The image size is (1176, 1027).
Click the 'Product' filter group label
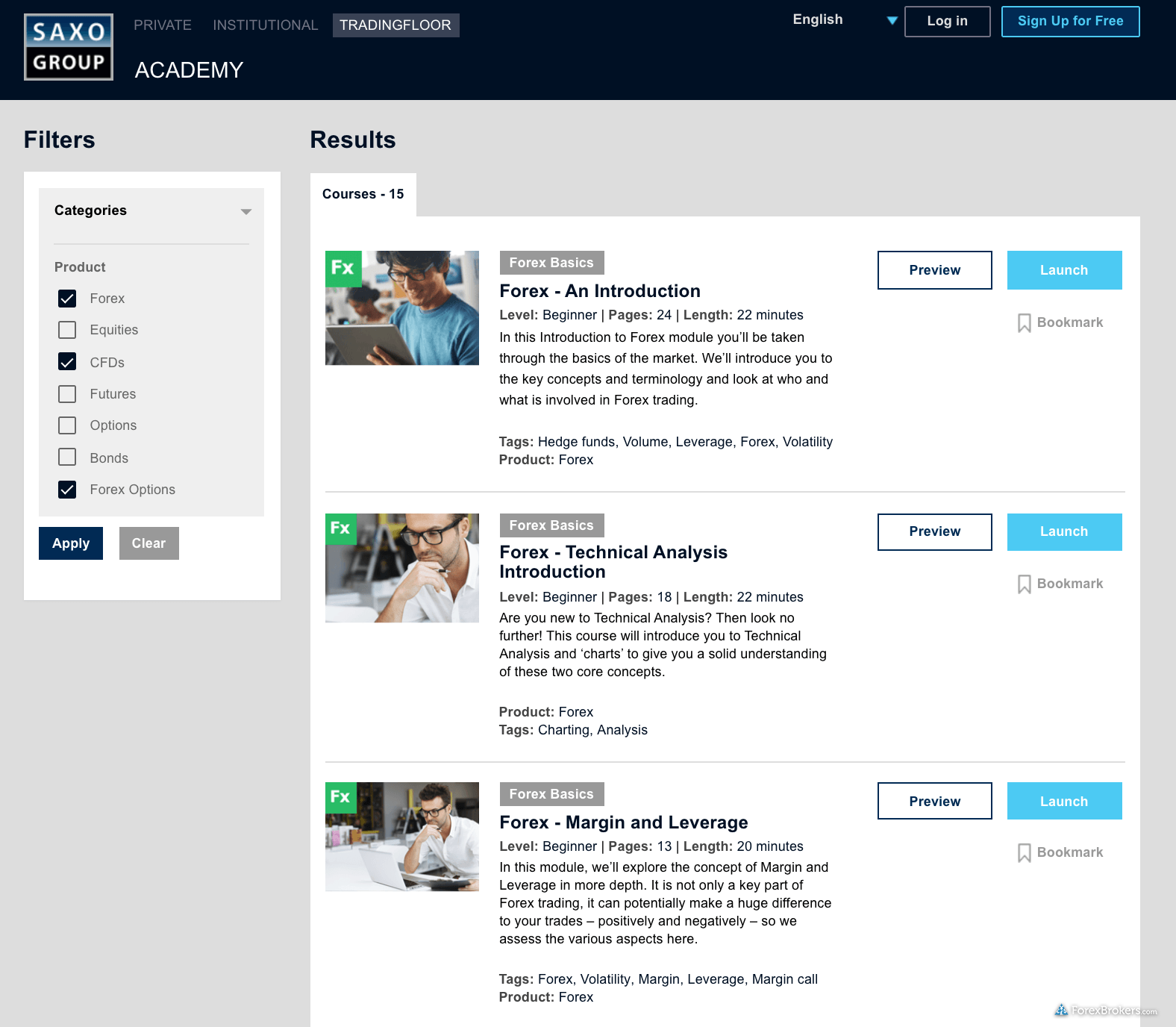pos(80,267)
